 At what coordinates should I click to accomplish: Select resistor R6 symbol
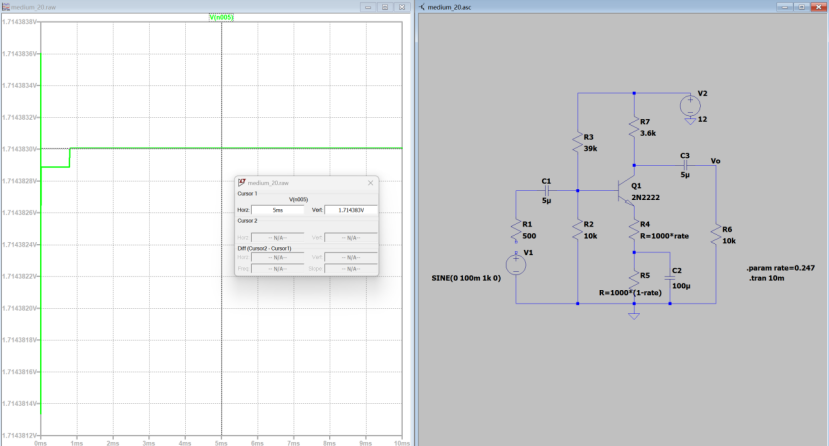coord(716,234)
